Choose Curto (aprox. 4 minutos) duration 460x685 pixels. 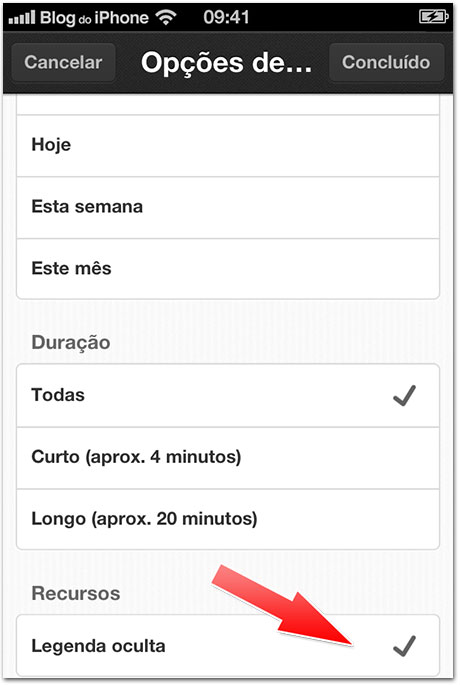coord(228,458)
